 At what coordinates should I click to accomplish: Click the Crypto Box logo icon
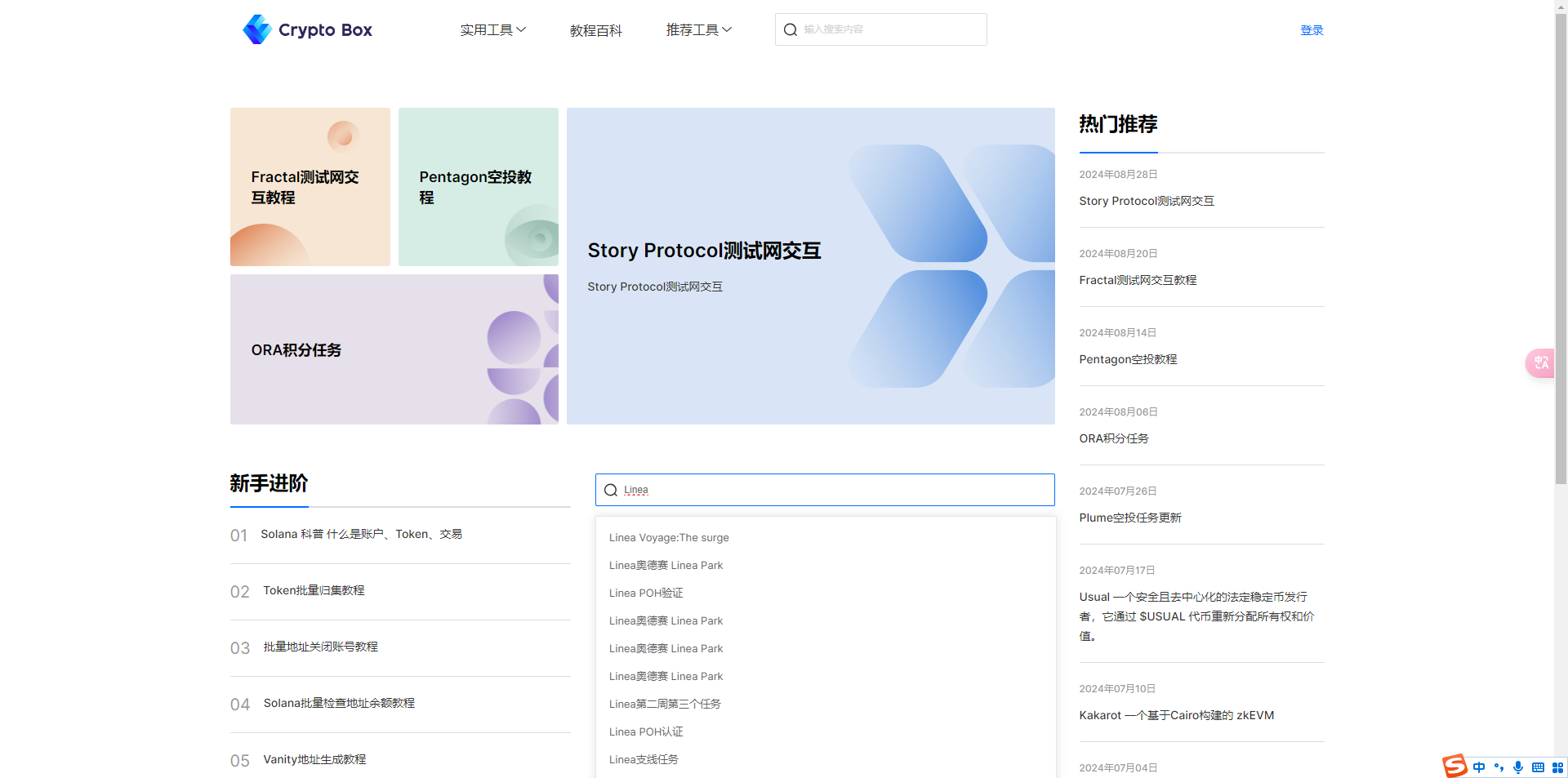point(257,29)
